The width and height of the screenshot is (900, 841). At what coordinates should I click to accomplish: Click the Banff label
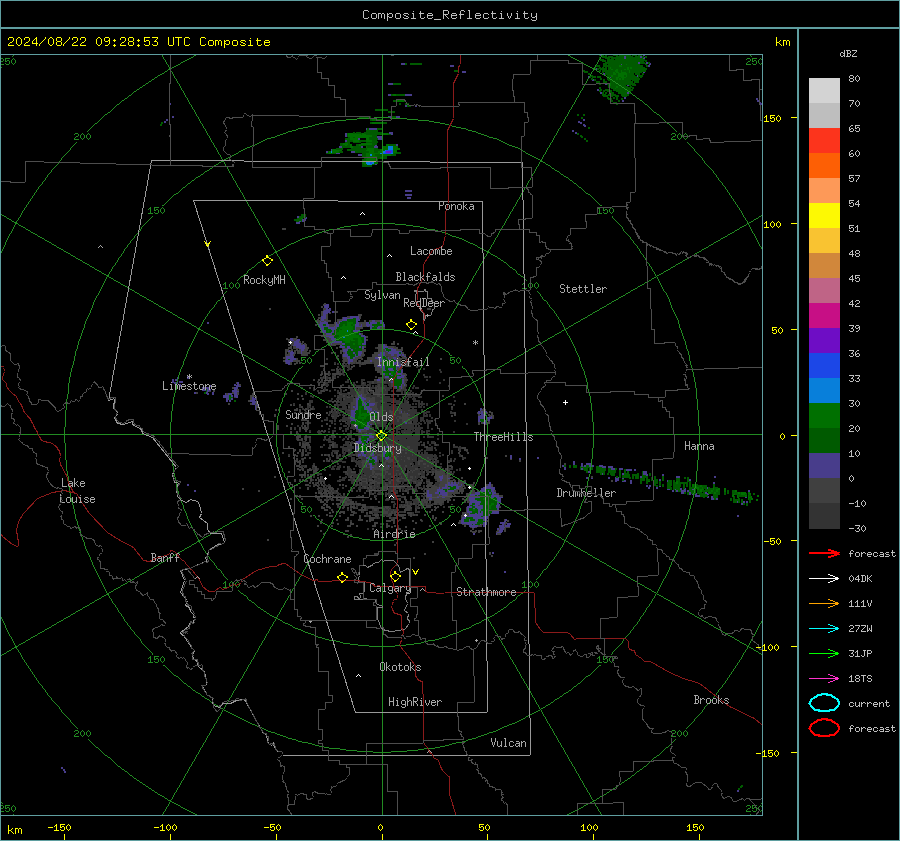coord(165,557)
